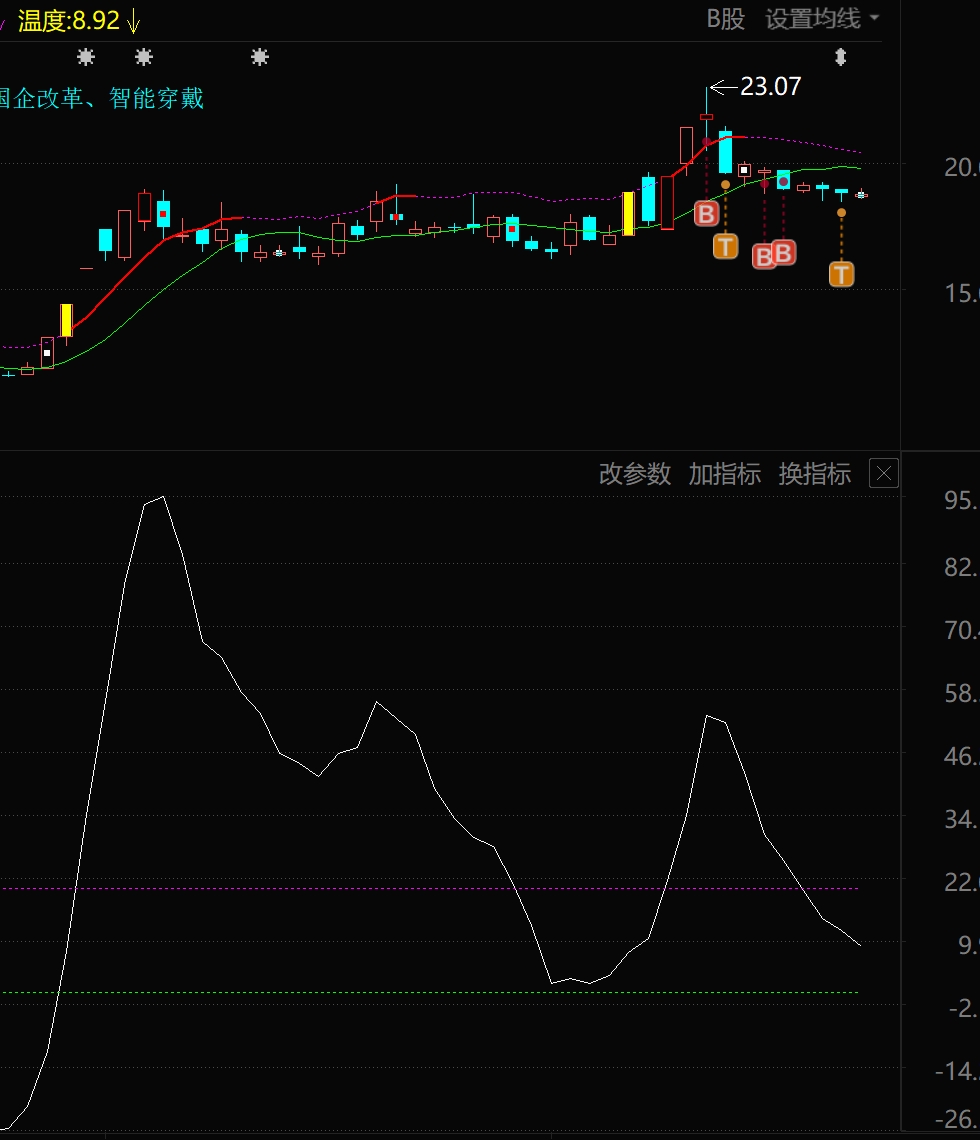
Task: Click the left red B marker of the pair
Action: click(x=763, y=257)
